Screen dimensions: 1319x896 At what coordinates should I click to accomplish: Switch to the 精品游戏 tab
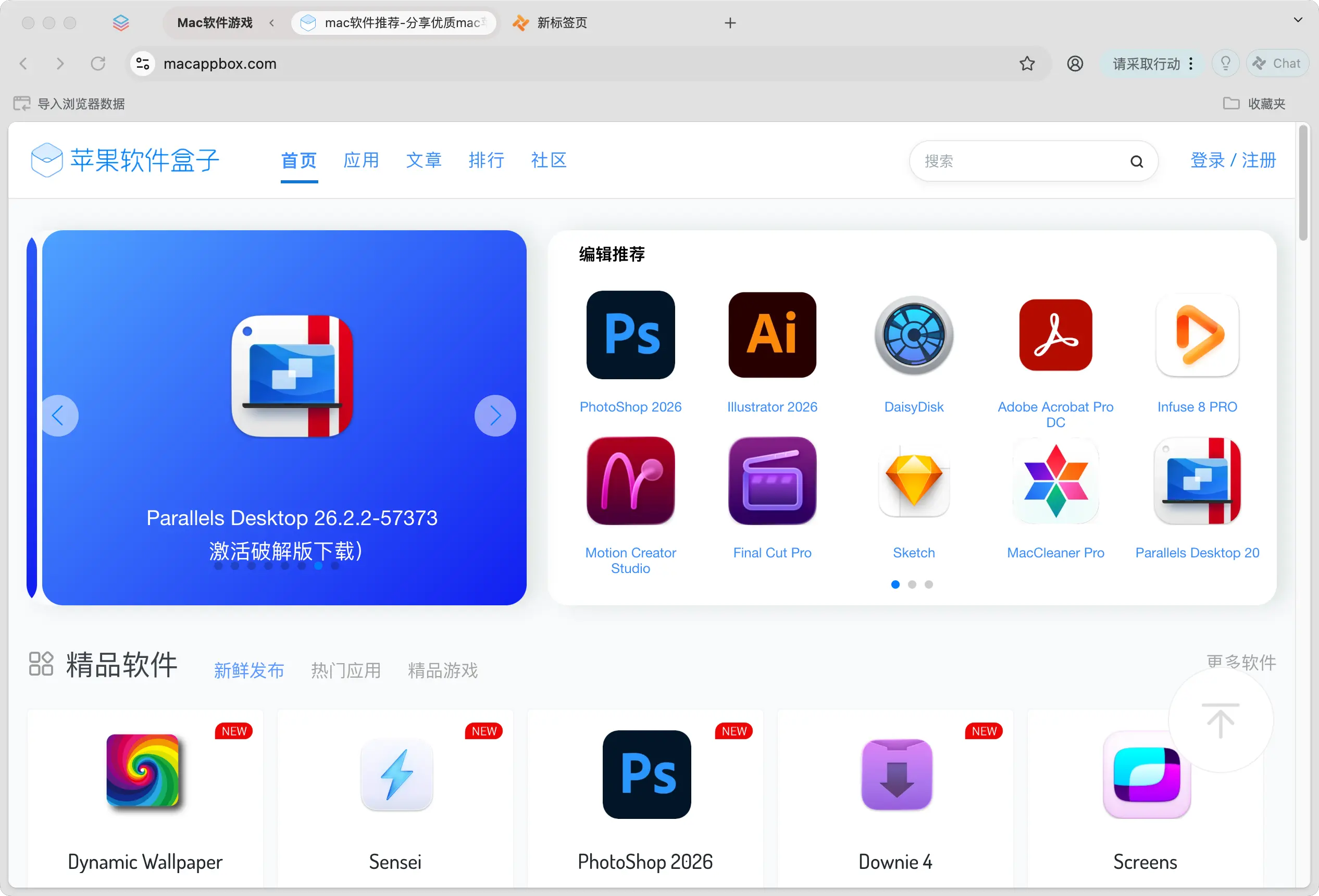tap(443, 670)
